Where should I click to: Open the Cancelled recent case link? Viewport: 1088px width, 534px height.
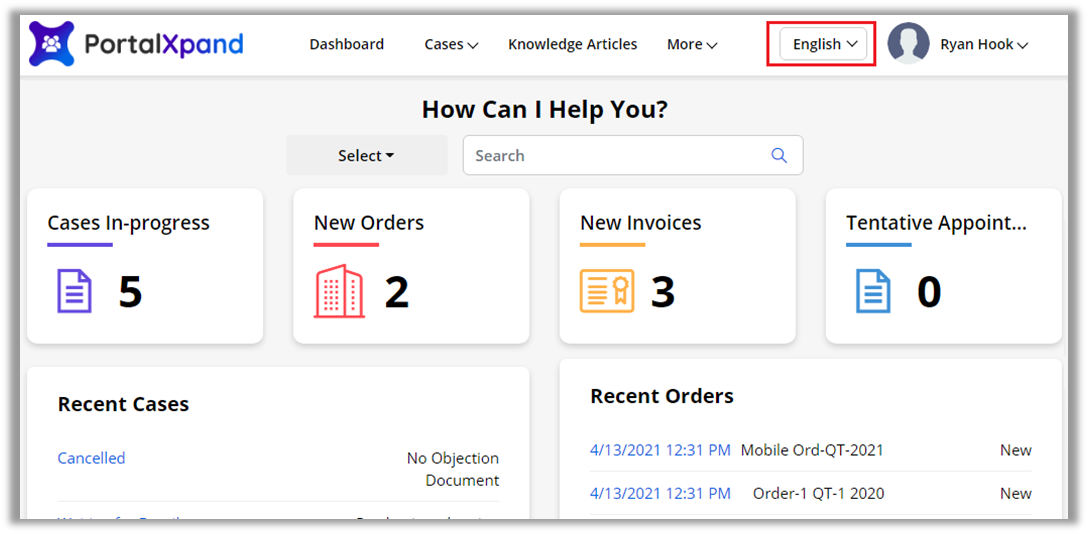pyautogui.click(x=91, y=458)
